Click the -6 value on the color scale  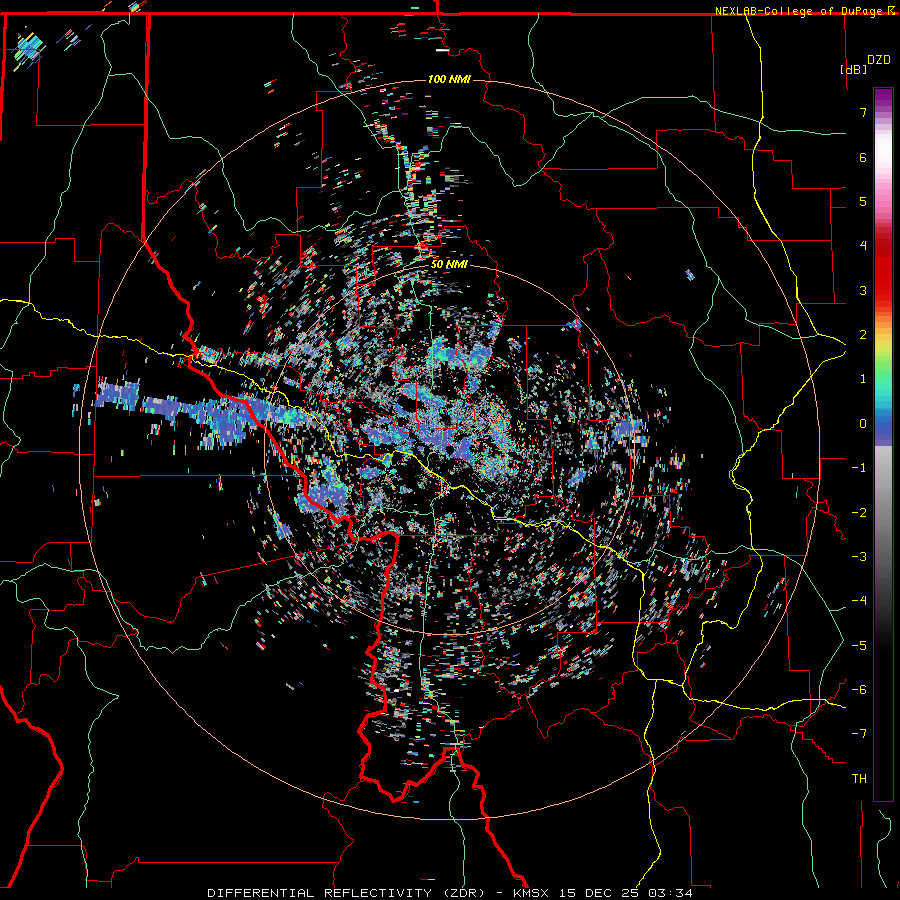click(859, 689)
